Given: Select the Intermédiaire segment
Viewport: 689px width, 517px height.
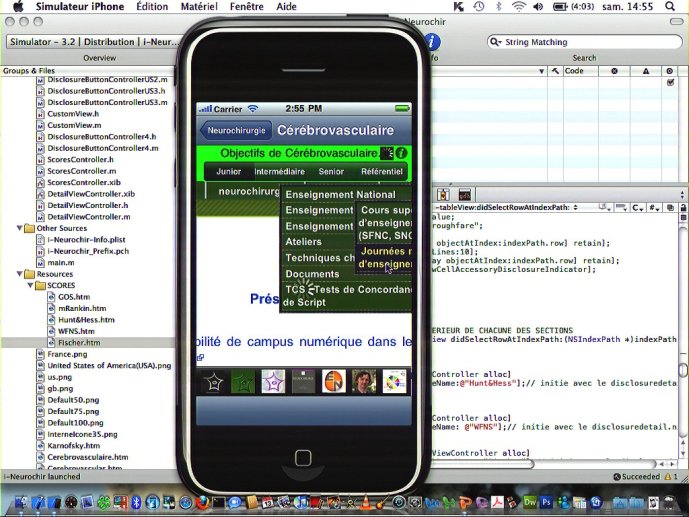Looking at the screenshot, I should 280,172.
